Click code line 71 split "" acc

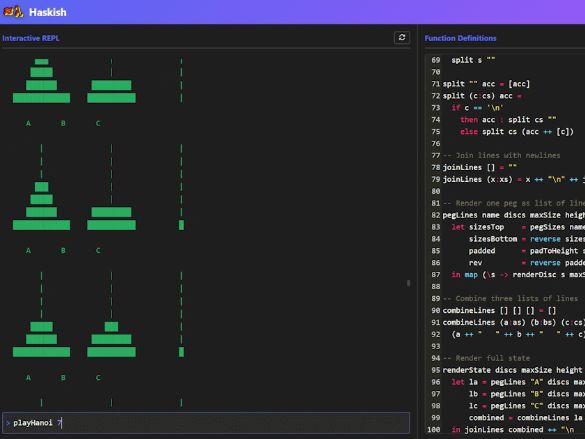click(486, 84)
